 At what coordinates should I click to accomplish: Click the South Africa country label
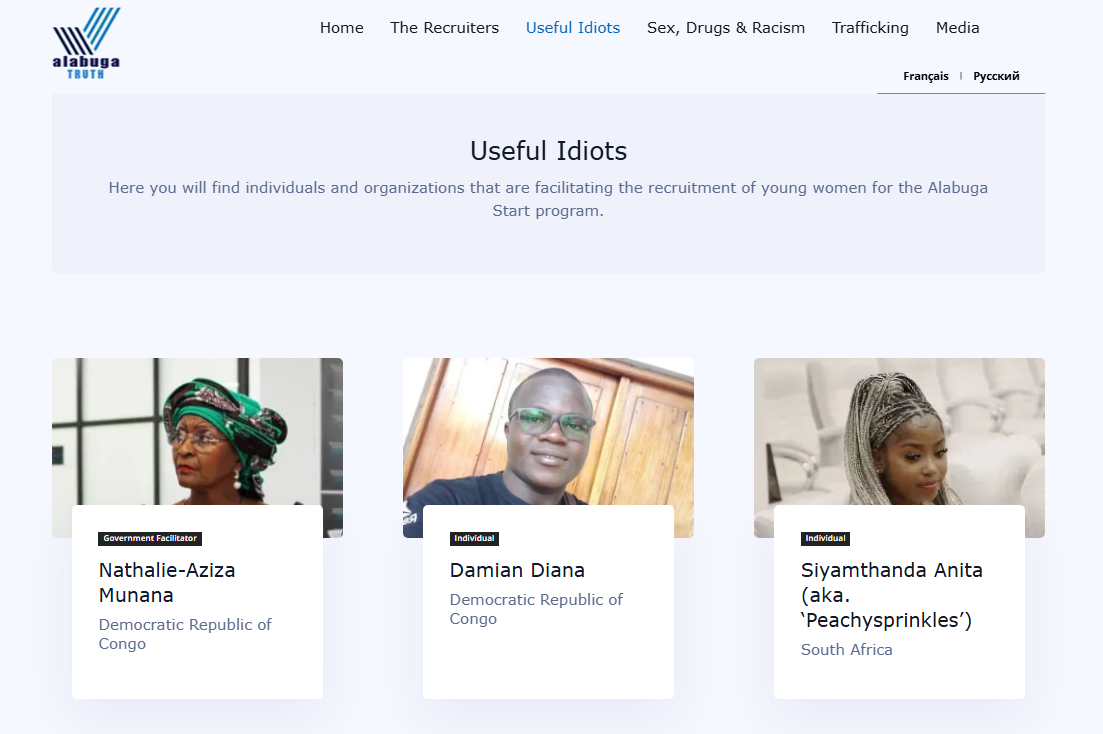coord(846,650)
